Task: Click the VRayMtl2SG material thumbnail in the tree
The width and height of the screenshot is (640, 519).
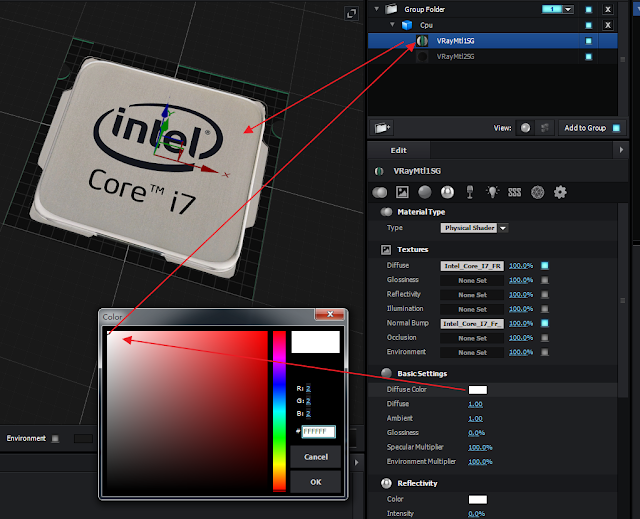Action: pos(422,56)
